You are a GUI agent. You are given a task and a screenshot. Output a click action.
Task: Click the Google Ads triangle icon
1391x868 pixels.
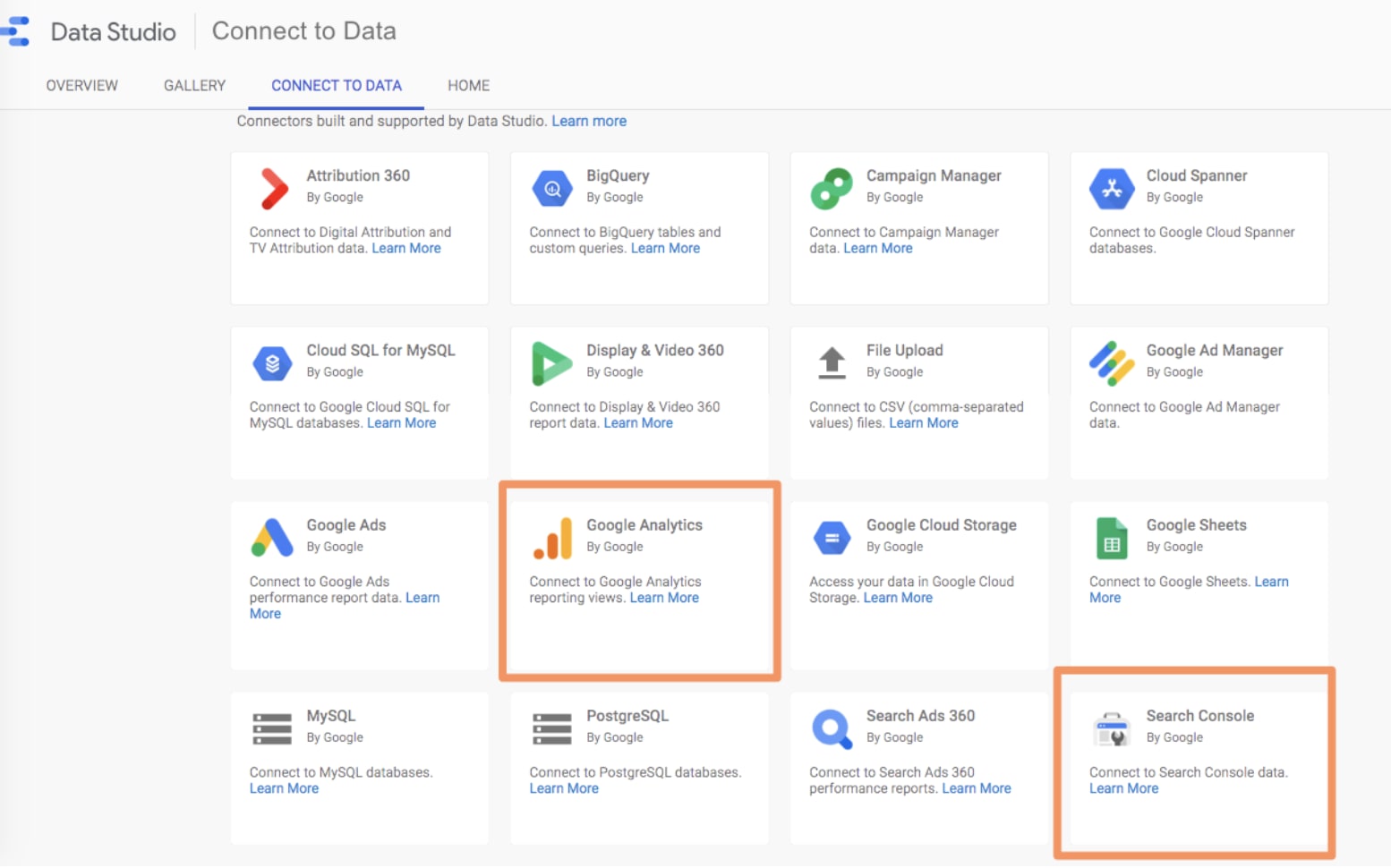[x=272, y=537]
